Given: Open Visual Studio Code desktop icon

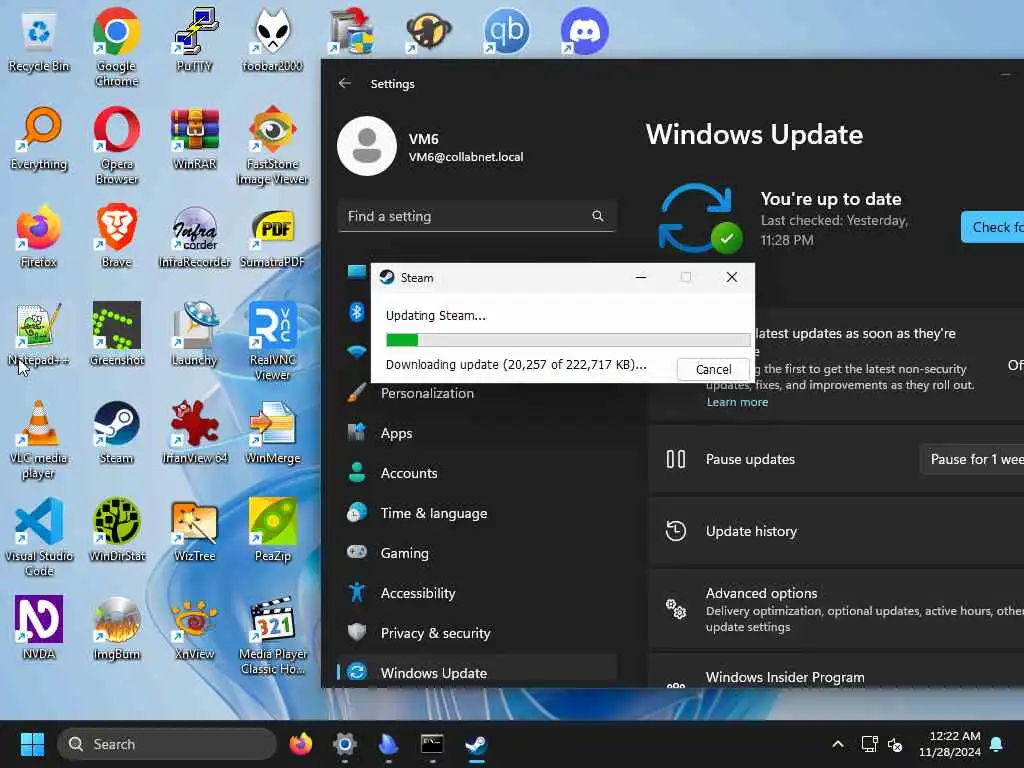Looking at the screenshot, I should click(39, 537).
